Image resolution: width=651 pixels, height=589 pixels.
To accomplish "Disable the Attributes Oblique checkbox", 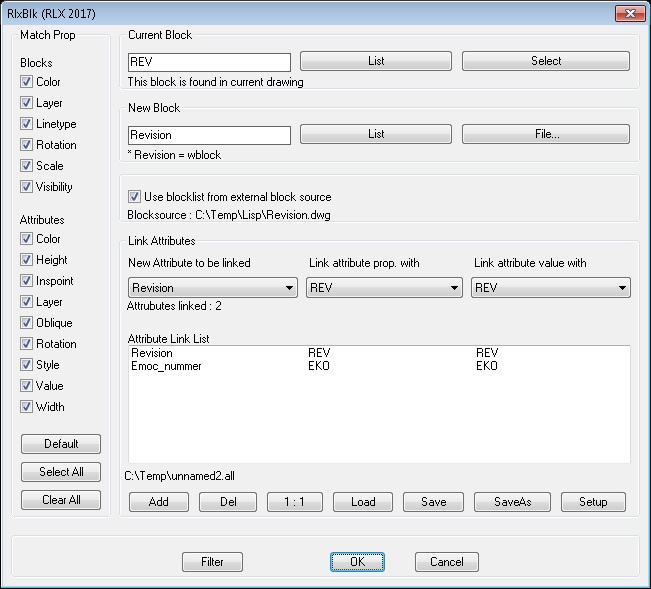I will 26,323.
